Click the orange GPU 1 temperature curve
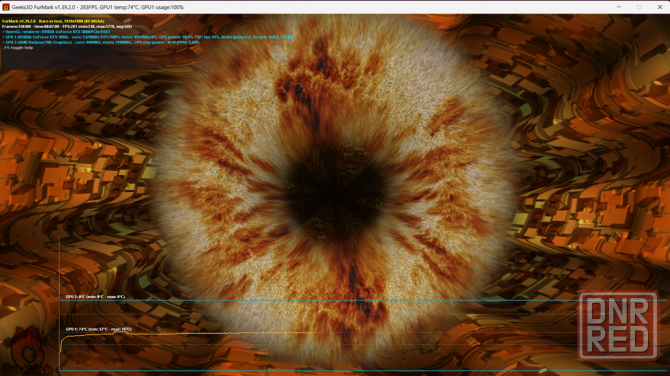Viewport: 670px width, 376px height. coord(188,334)
